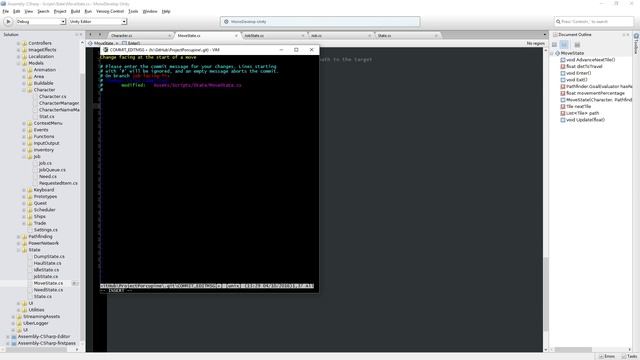Open the Run menu
Image resolution: width=640 pixels, height=360 pixels.
point(88,11)
